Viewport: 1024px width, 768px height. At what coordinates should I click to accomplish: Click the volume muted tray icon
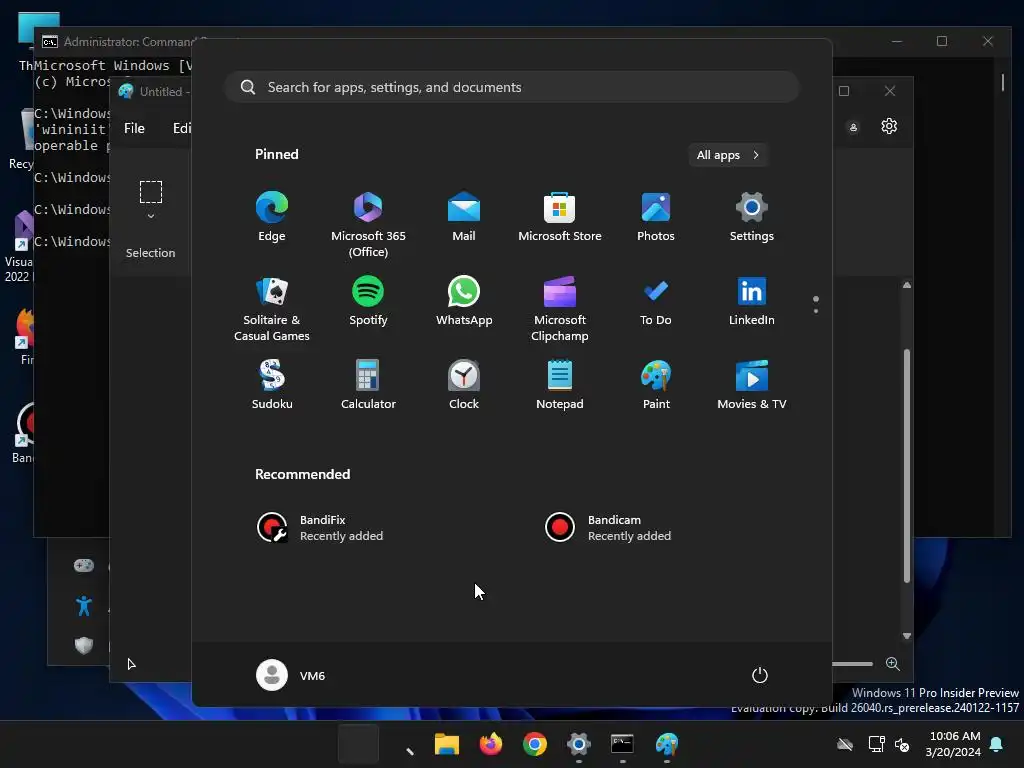[x=902, y=744]
